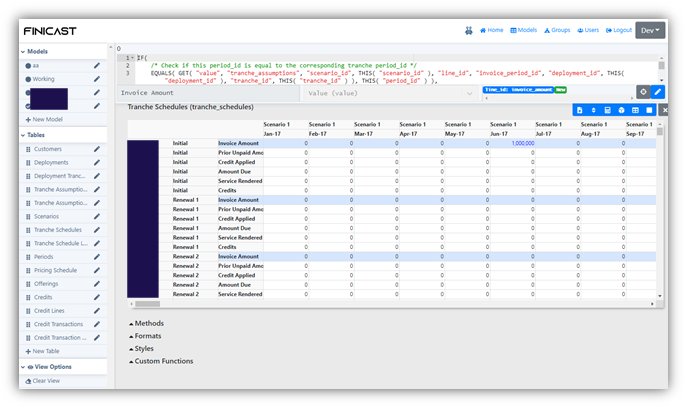Screen dimensions: 688x409
Task: Expand the Styles section
Action: 141,348
